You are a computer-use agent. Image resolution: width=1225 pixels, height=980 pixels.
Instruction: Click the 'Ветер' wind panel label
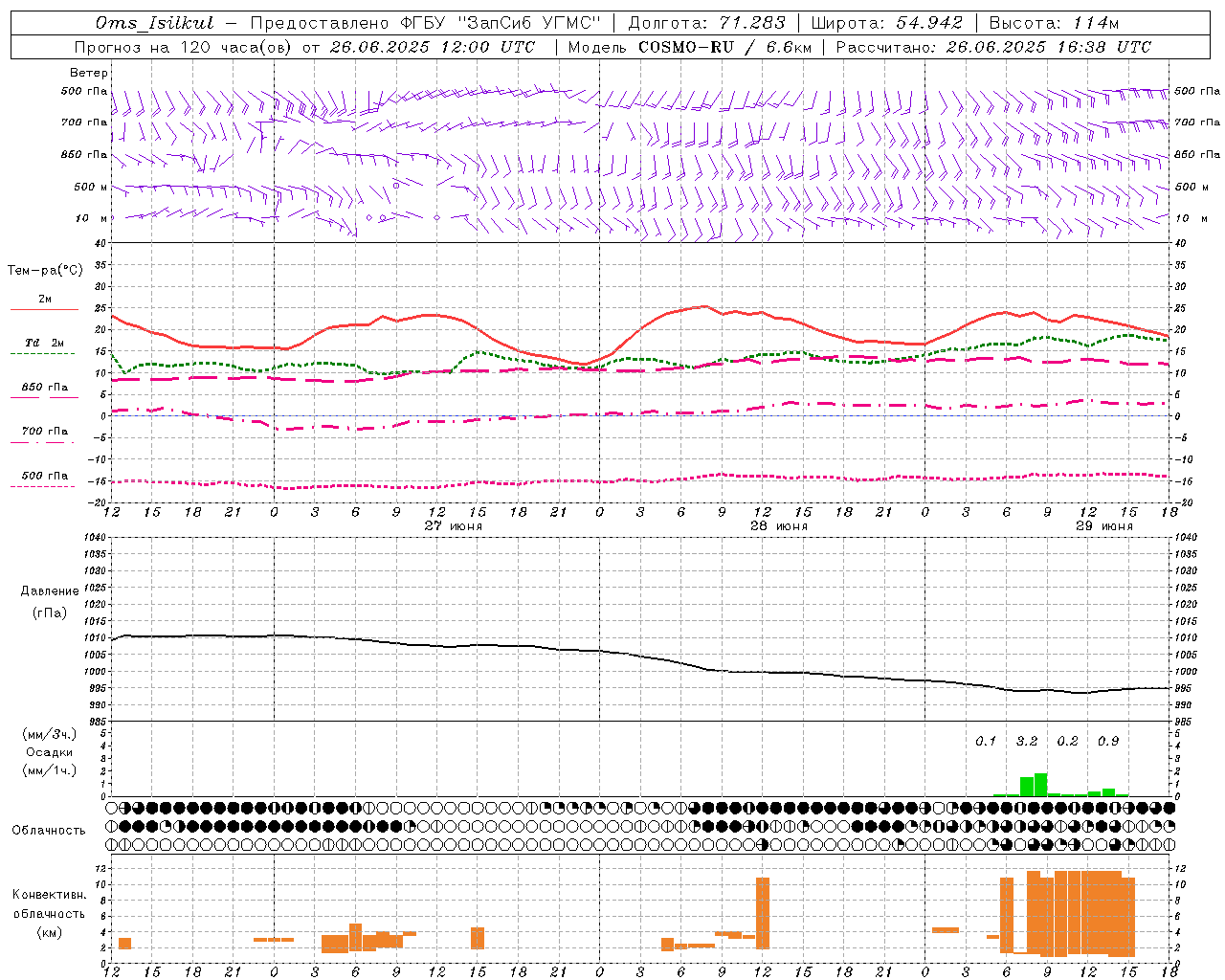89,73
